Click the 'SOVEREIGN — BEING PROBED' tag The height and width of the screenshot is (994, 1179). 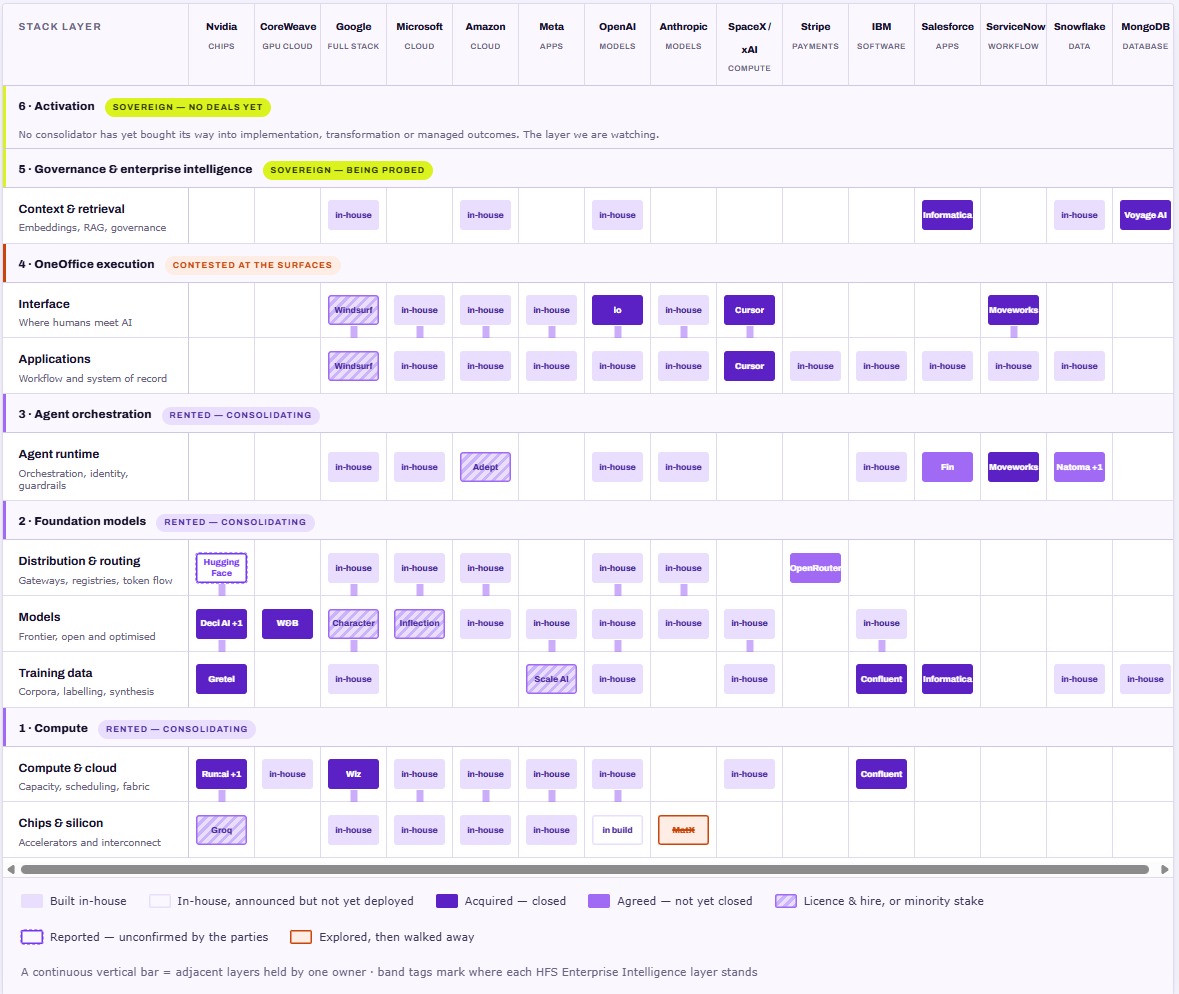[347, 170]
